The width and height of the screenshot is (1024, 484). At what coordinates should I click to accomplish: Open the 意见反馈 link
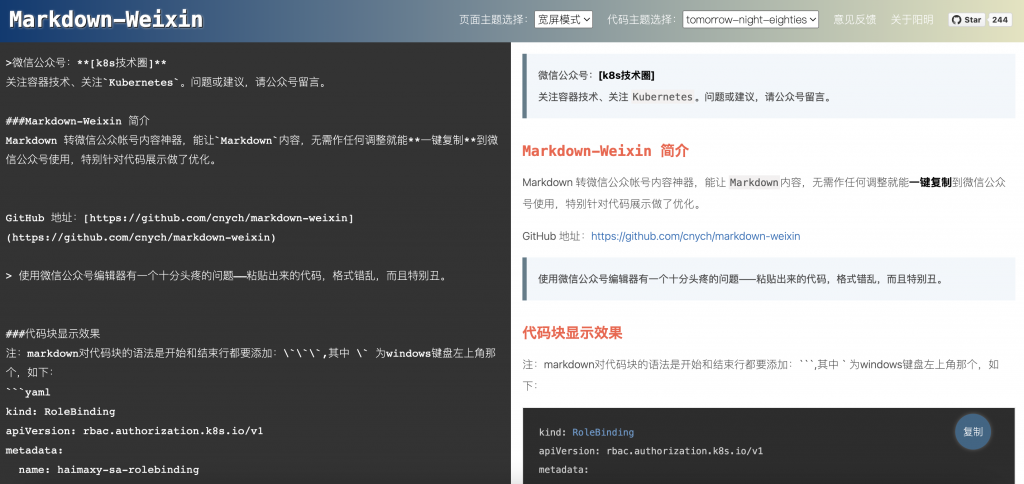tap(854, 20)
